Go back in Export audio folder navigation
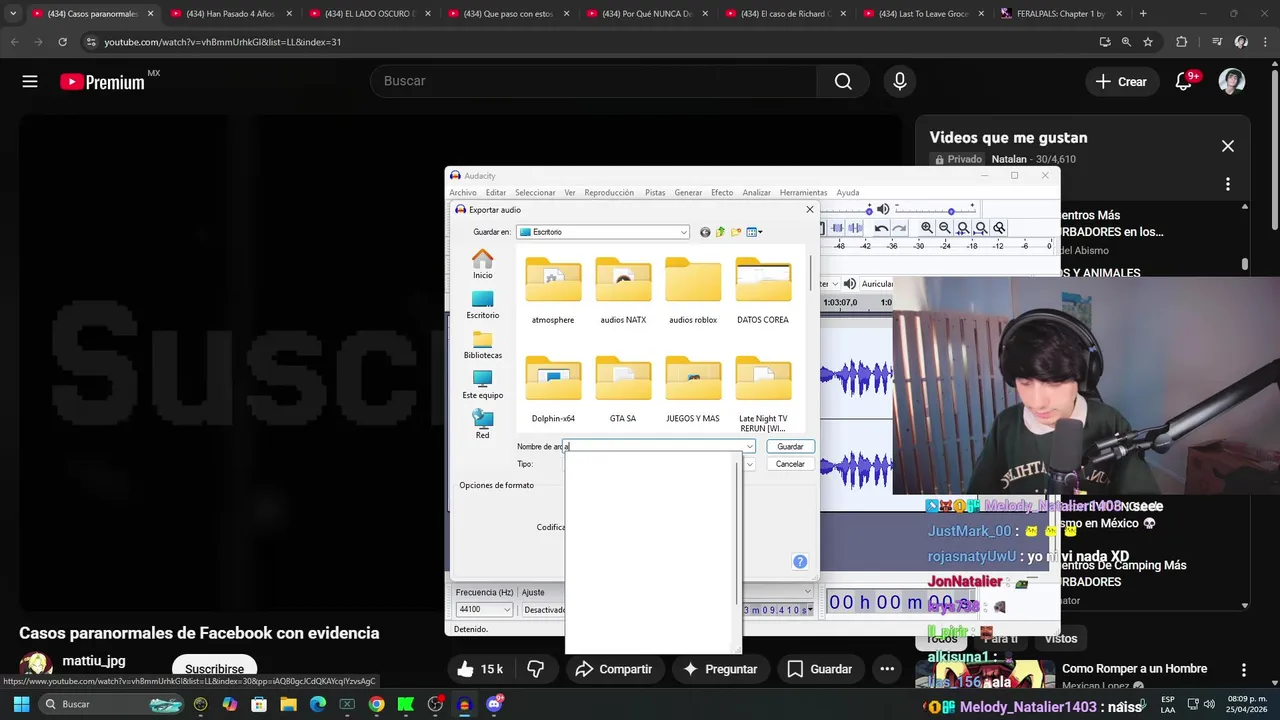 pos(705,232)
